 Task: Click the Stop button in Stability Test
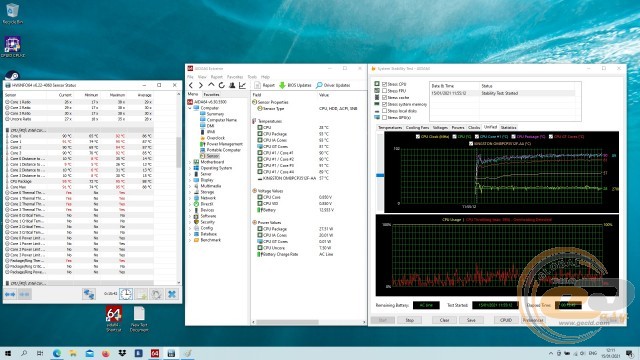pyautogui.click(x=409, y=320)
